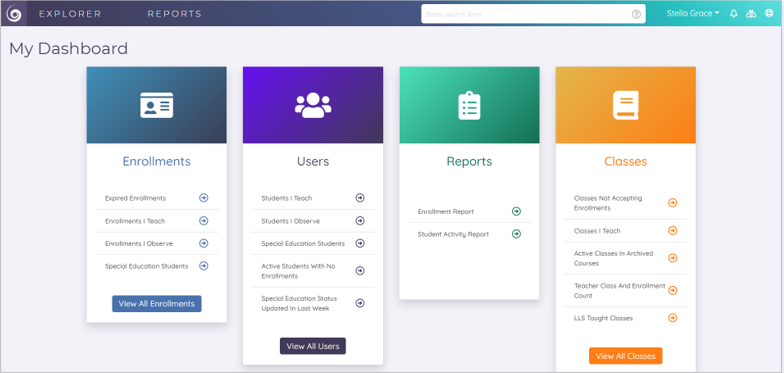Screen dimensions: 784x373
Task: Click arrow beside Active Classes In Archived Courses
Action: pos(673,258)
